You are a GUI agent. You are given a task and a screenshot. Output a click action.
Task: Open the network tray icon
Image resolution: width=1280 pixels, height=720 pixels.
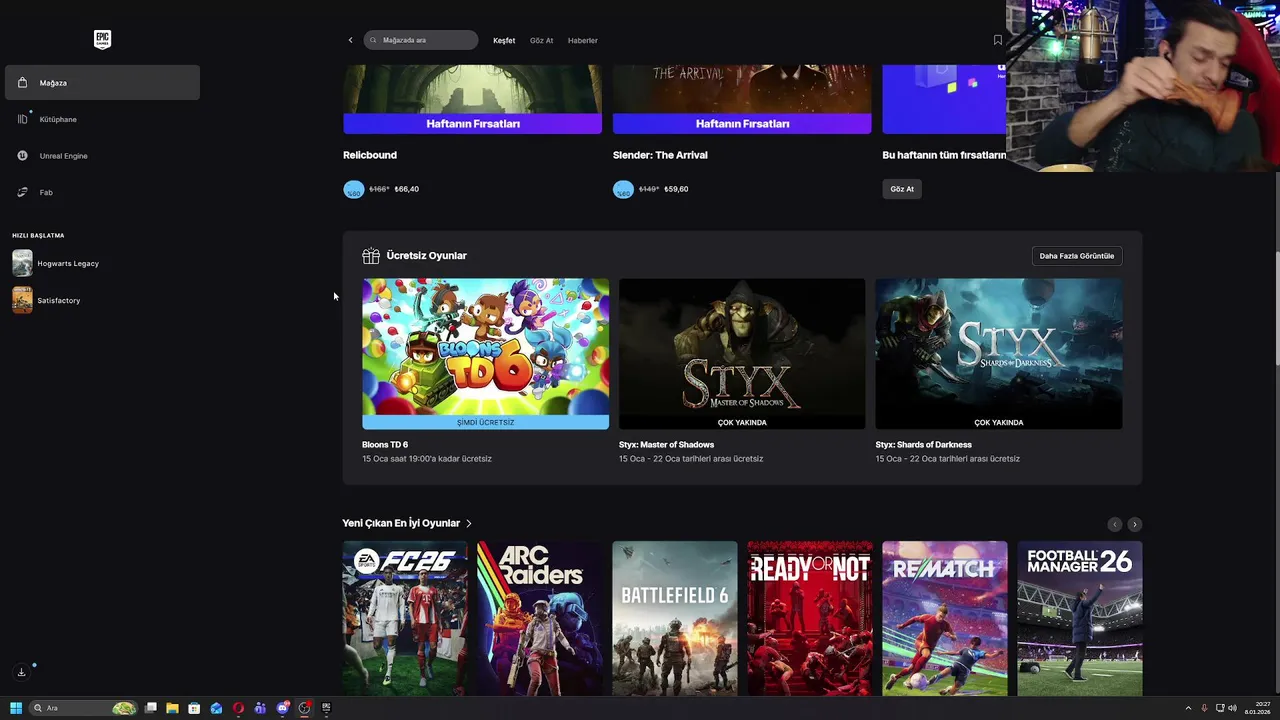[1220, 708]
